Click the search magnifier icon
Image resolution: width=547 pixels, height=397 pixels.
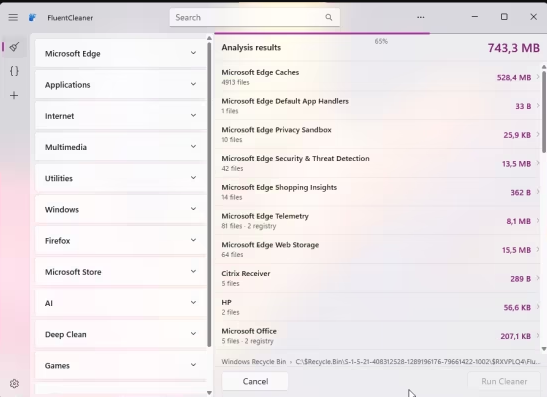coord(329,17)
